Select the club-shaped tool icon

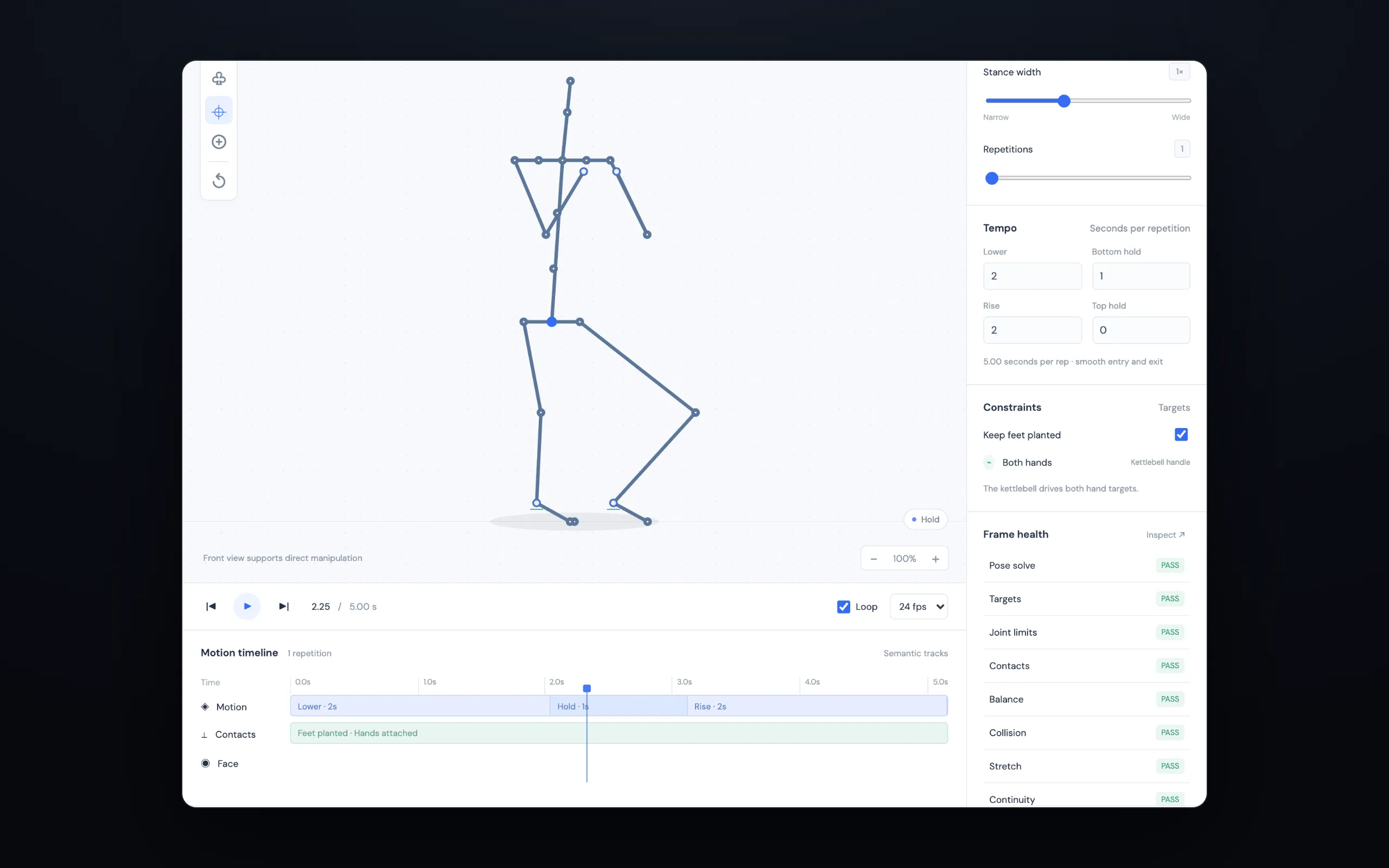click(x=219, y=79)
